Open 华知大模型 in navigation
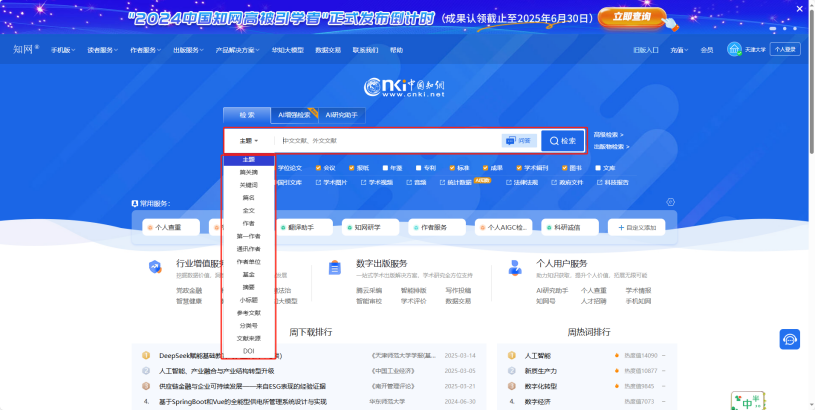This screenshot has height=410, width=815. pos(287,50)
